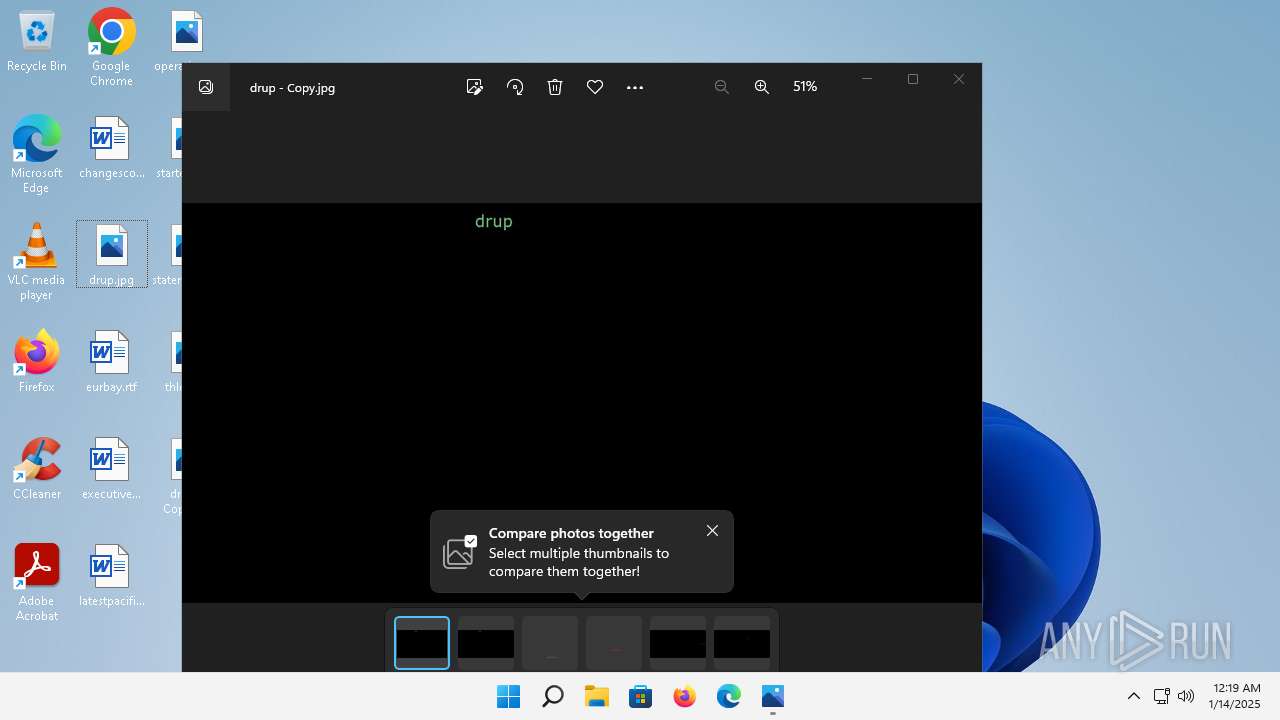Select the changesco... Word document icon
1280x720 pixels.
tap(111, 148)
